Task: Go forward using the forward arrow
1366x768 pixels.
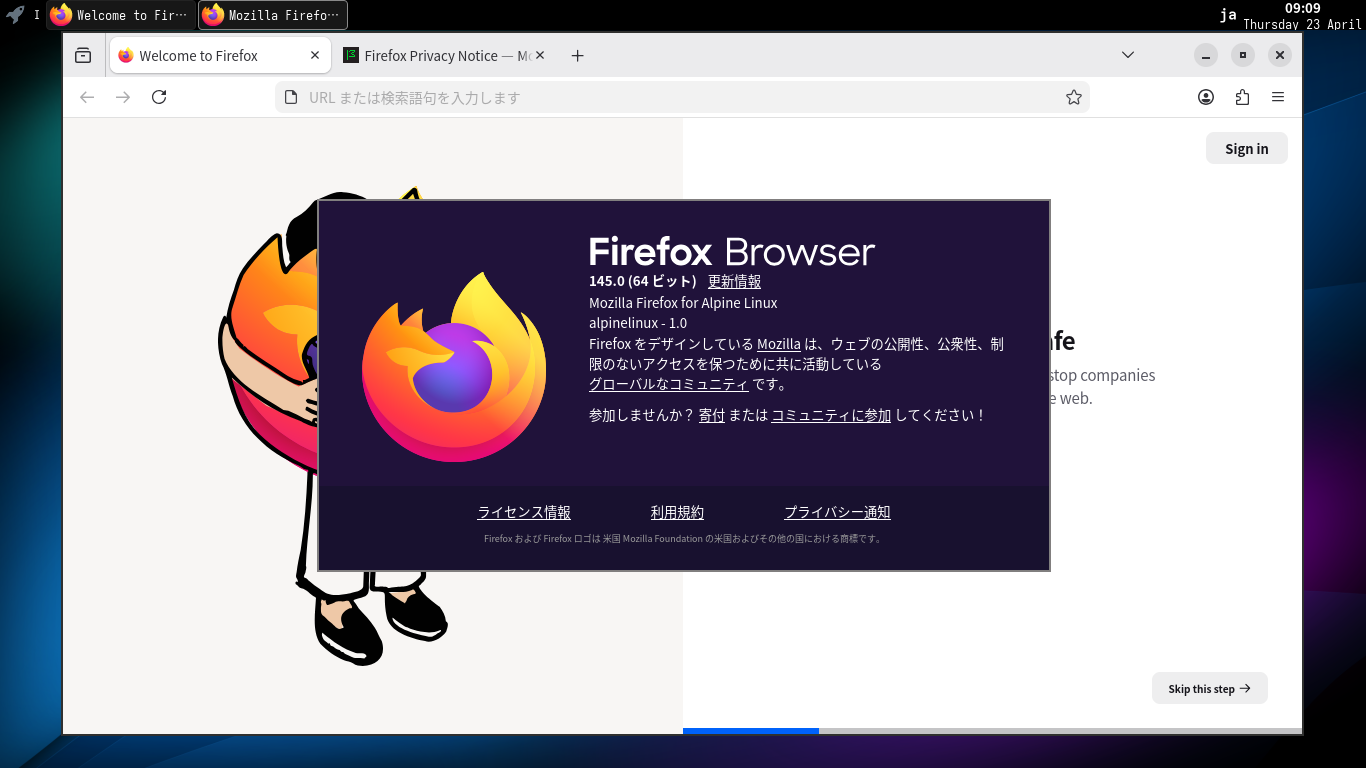Action: (x=123, y=97)
